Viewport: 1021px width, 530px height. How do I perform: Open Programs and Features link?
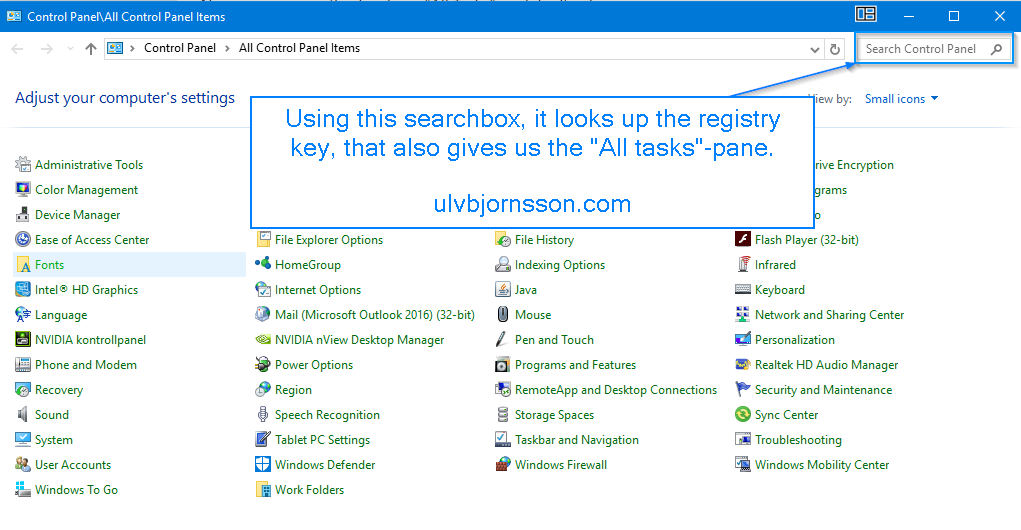[x=575, y=365]
